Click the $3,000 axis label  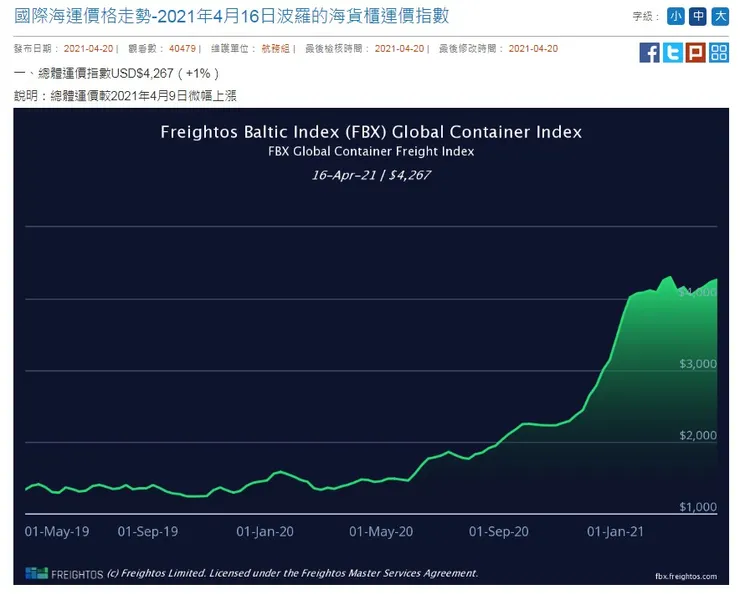tap(698, 364)
